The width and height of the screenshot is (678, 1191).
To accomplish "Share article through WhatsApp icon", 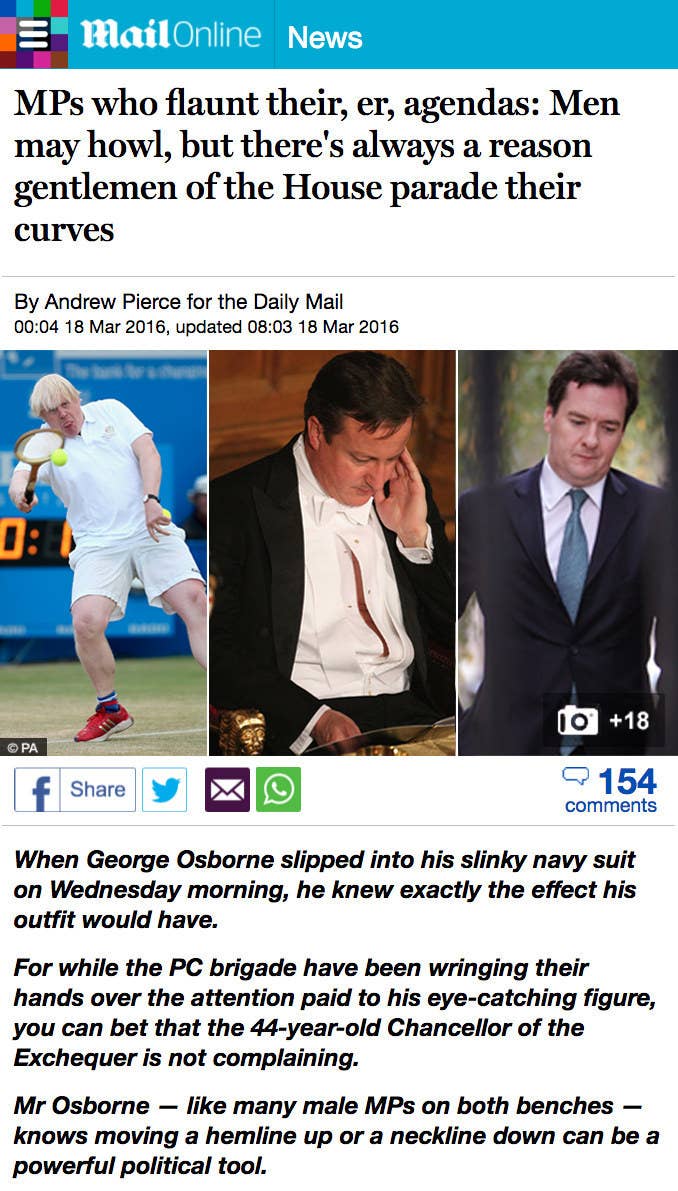I will [278, 790].
